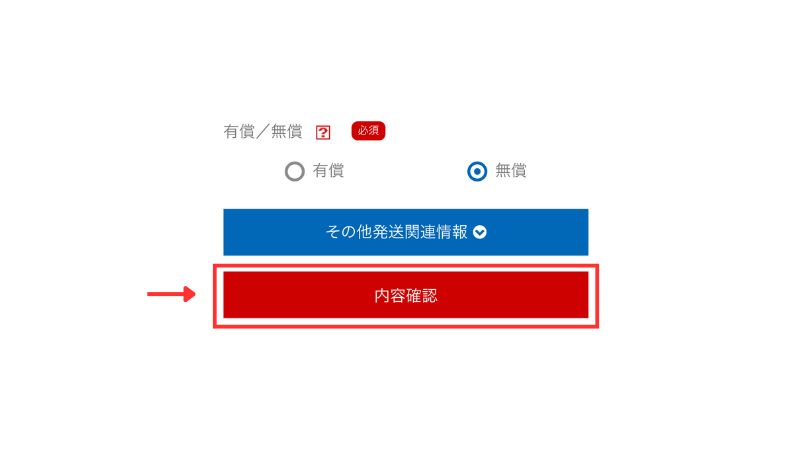Show help for the 有償／無償 field
Viewport: 812px width, 457px height.
click(323, 133)
